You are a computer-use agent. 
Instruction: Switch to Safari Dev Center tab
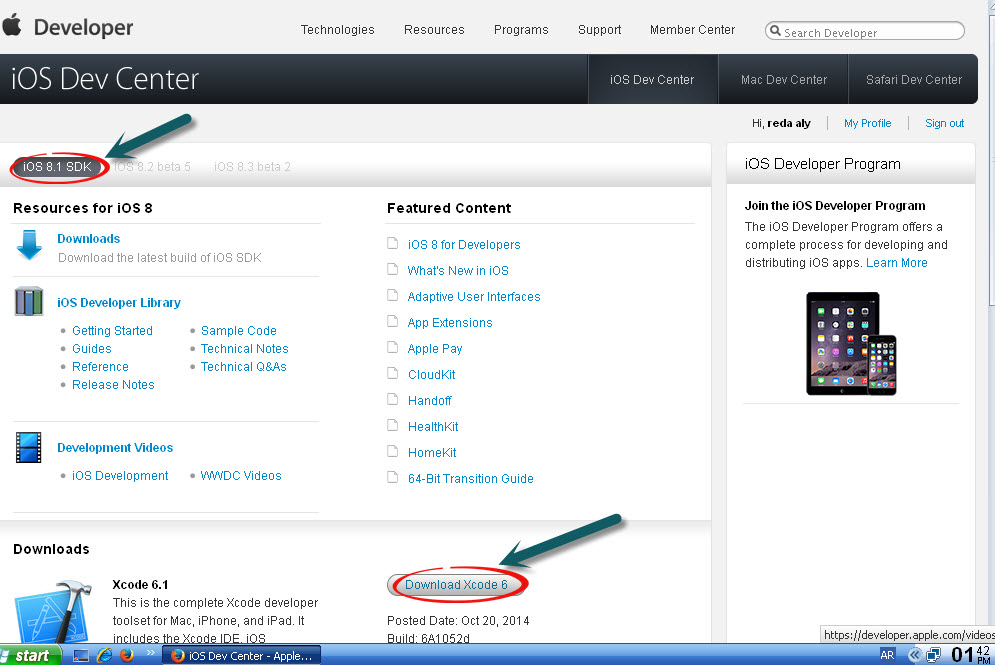914,79
